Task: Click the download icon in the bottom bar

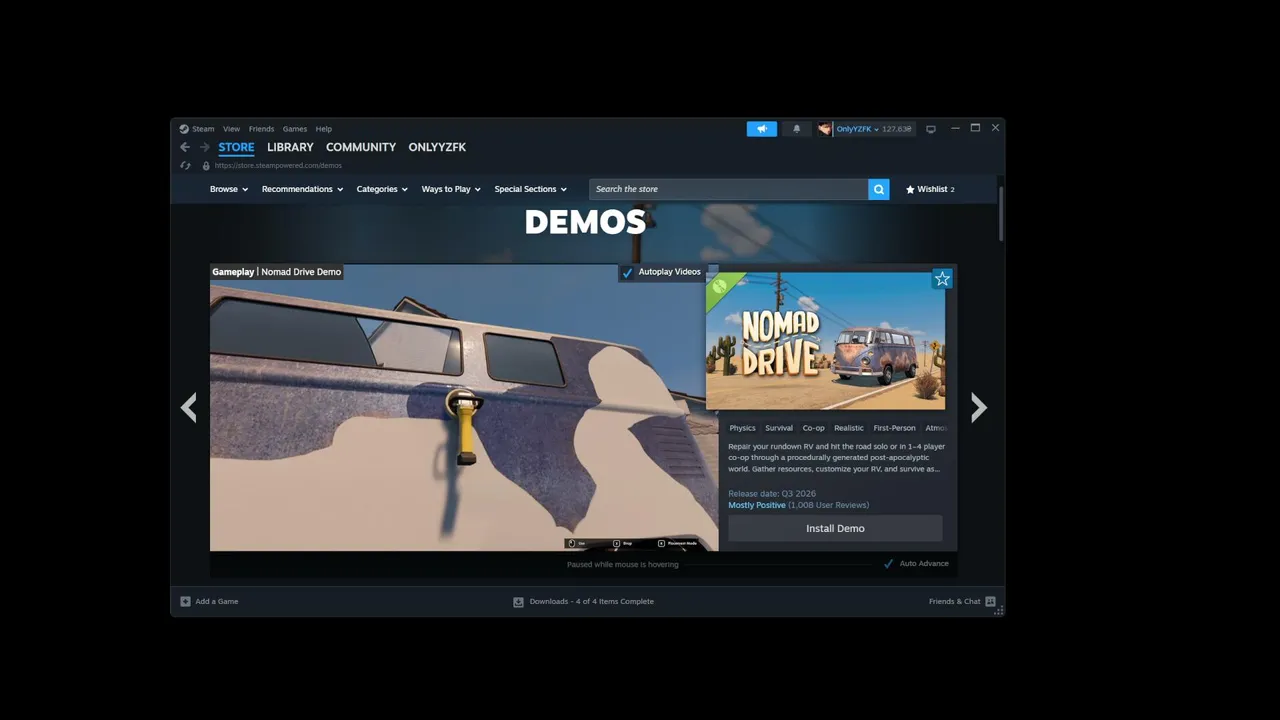Action: 518,602
